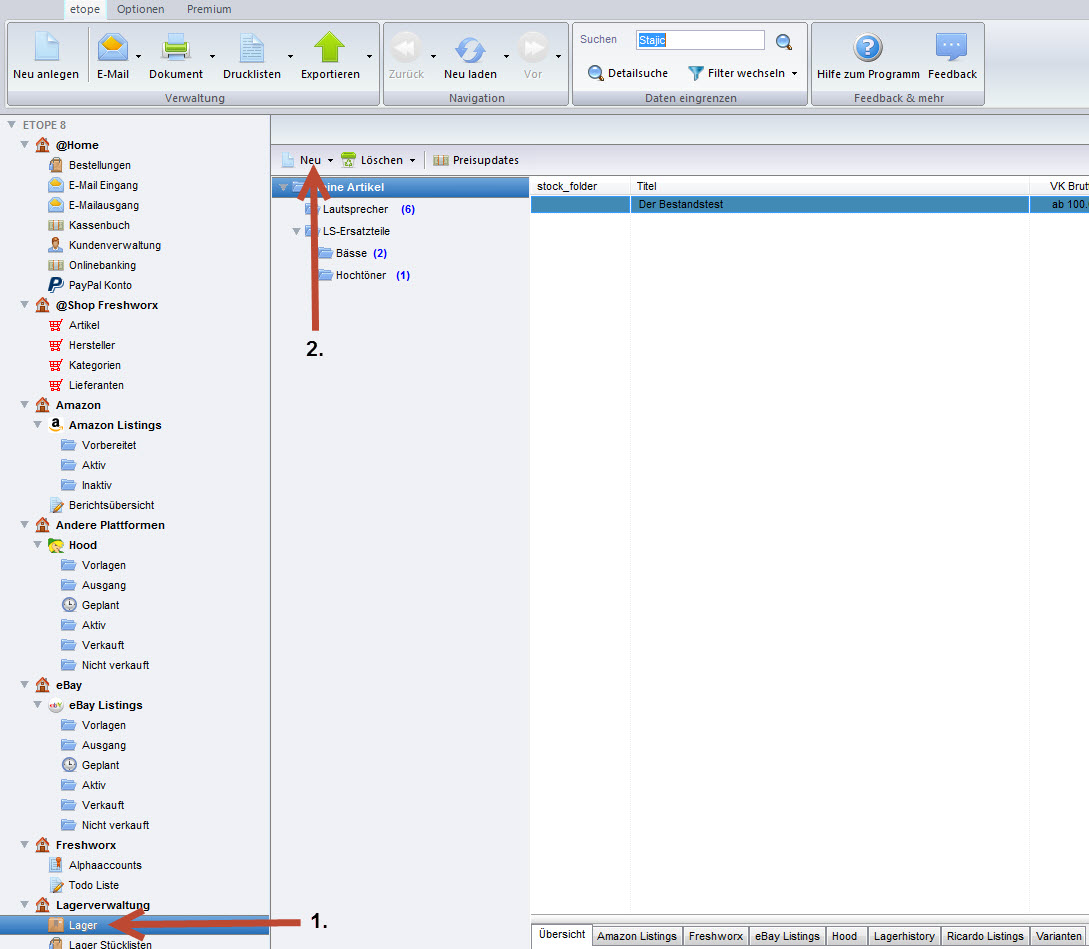
Task: Switch to the Optionen ribbon tab
Action: pos(140,9)
